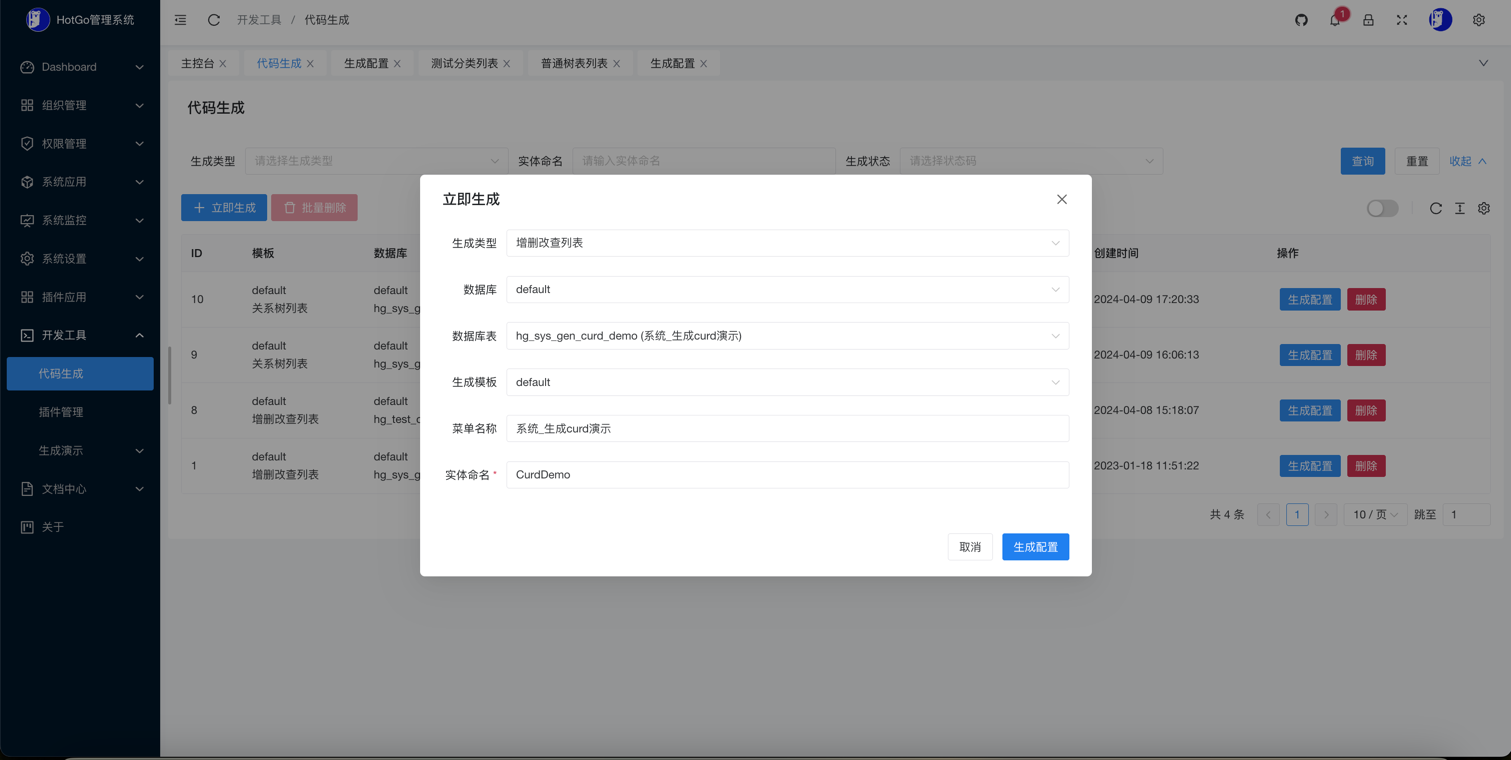This screenshot has height=760, width=1511.
Task: Click the table density icon
Action: tap(1460, 208)
